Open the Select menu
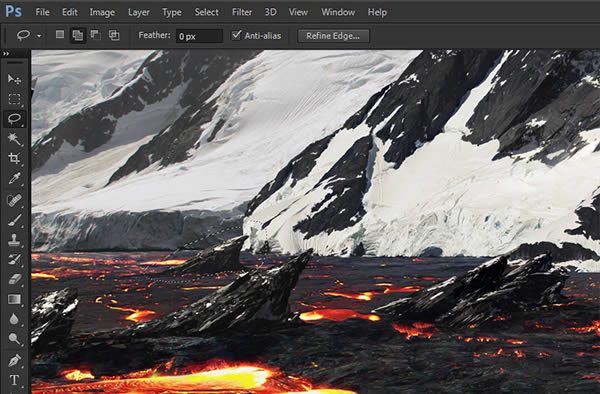The width and height of the screenshot is (600, 394). coord(206,12)
